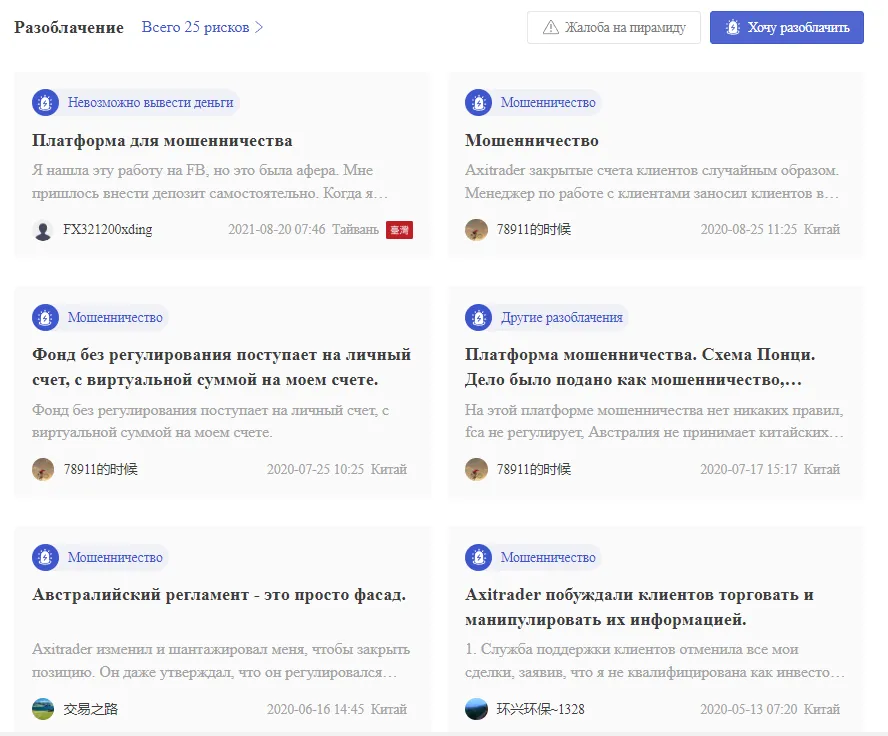888x736 pixels.
Task: Click the username FX321200xding
Action: pos(108,229)
